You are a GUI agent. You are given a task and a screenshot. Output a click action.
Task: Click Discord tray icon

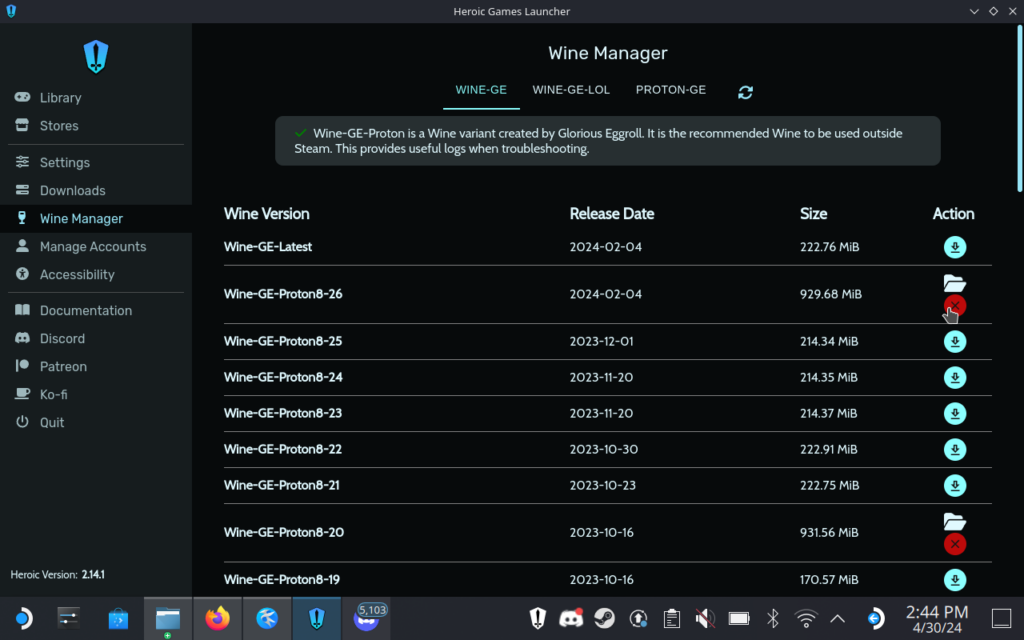pyautogui.click(x=571, y=618)
